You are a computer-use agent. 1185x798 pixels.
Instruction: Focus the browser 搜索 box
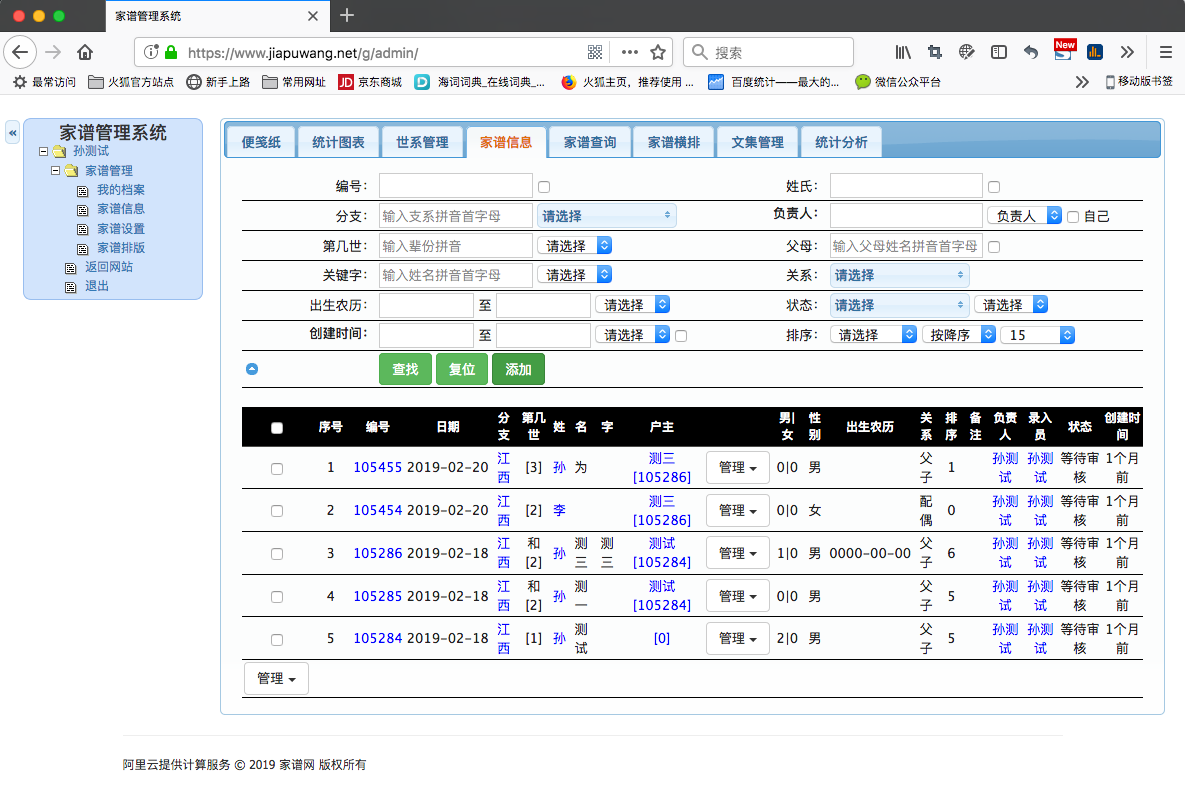pyautogui.click(x=769, y=52)
